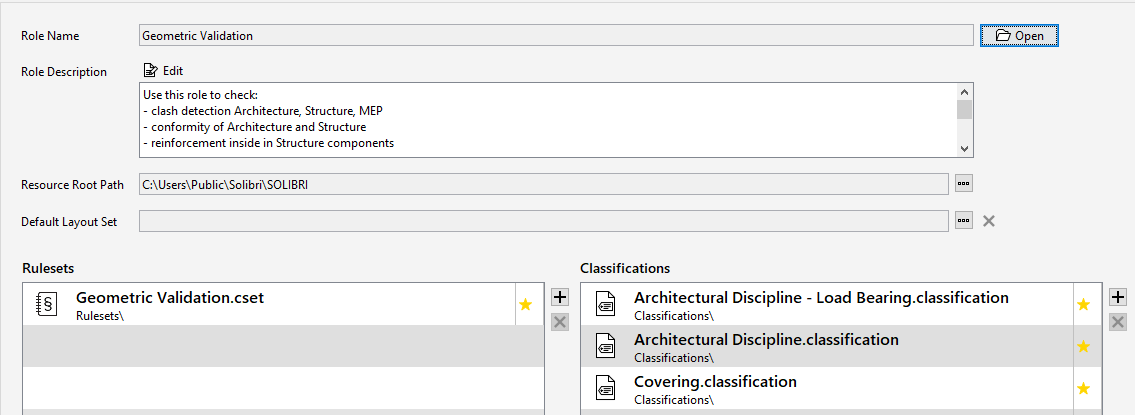Image resolution: width=1135 pixels, height=415 pixels.
Task: Add a new ruleset with plus button
Action: pos(560,297)
